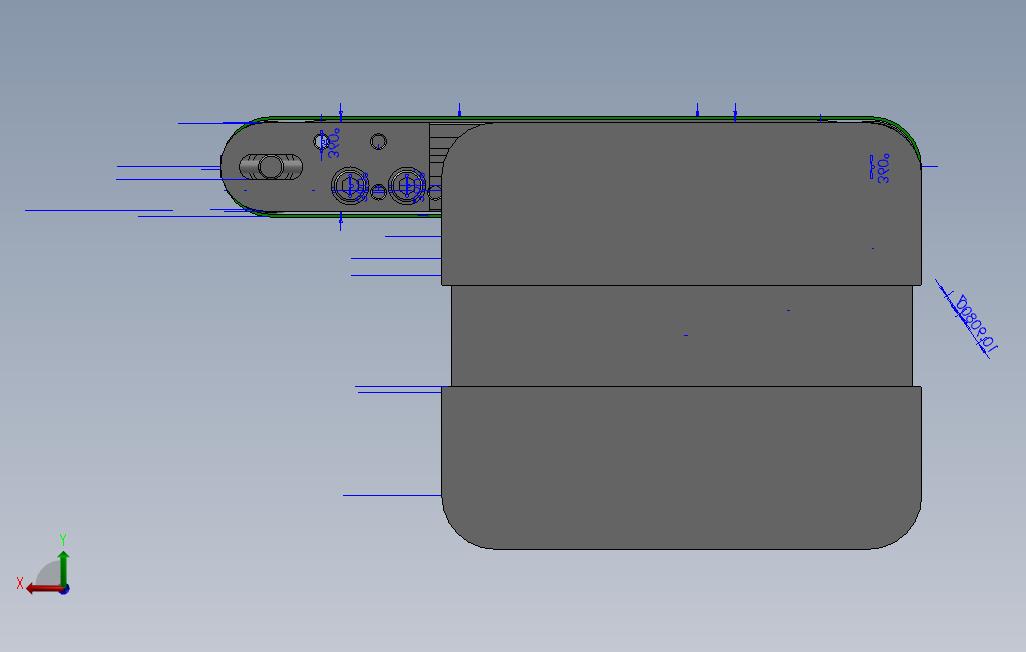Click the upper block of the main body

point(682,204)
